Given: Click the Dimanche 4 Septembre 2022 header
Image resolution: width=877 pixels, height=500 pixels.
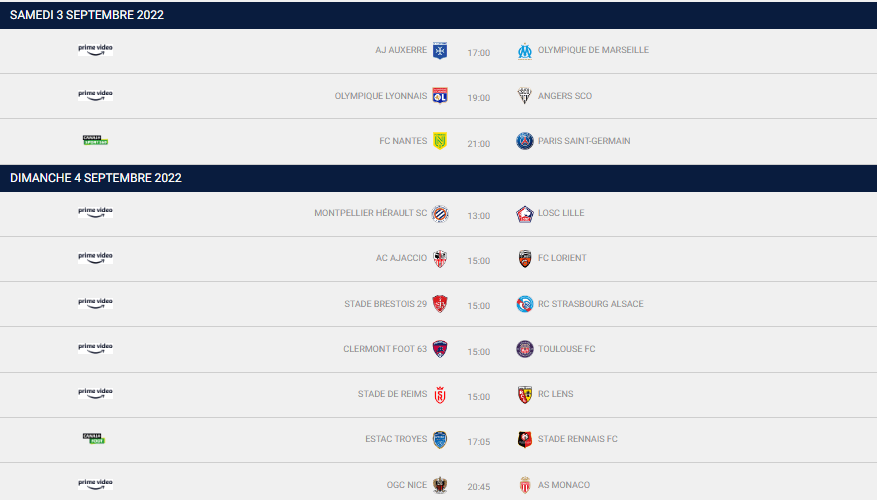Looking at the screenshot, I should tap(95, 178).
